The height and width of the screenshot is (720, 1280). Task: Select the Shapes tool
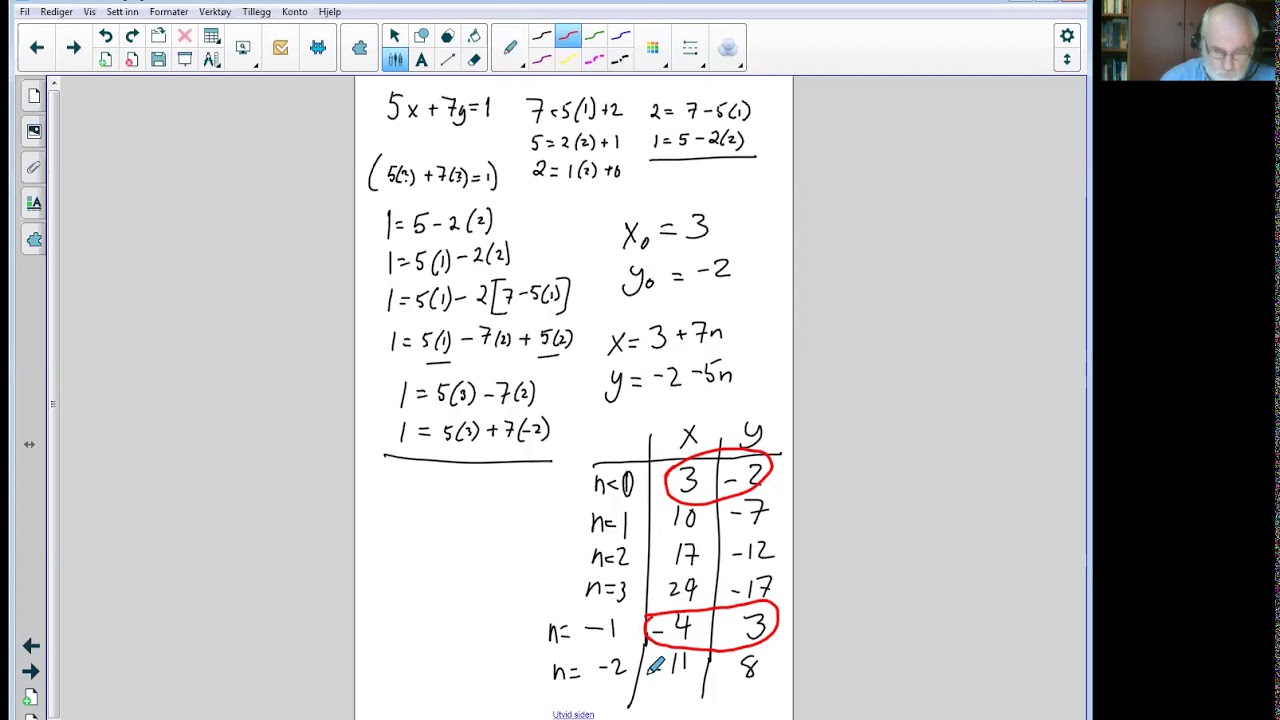click(x=421, y=36)
